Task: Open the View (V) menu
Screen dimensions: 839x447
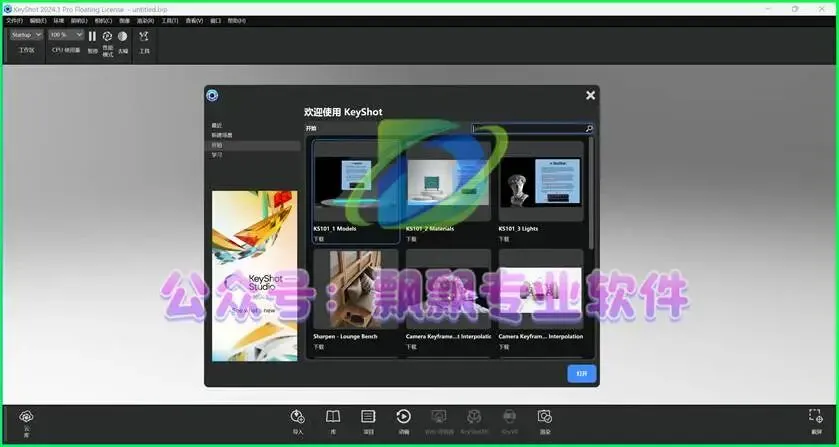Action: tap(194, 21)
